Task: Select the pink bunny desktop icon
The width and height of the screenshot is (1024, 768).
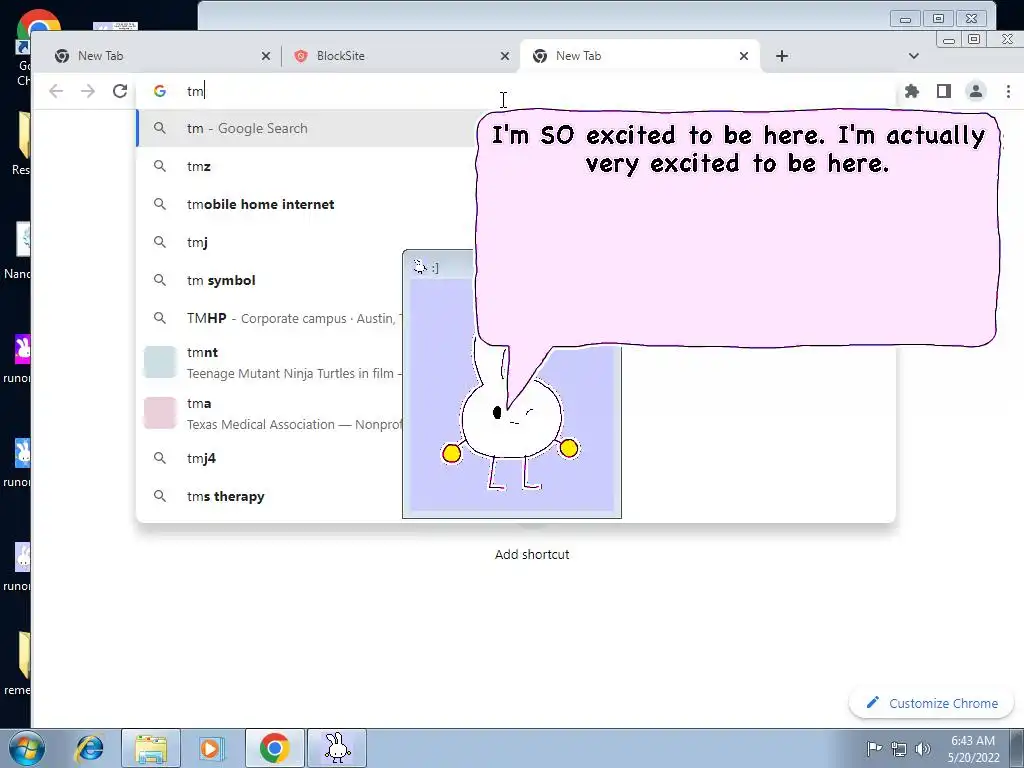Action: (x=22, y=349)
